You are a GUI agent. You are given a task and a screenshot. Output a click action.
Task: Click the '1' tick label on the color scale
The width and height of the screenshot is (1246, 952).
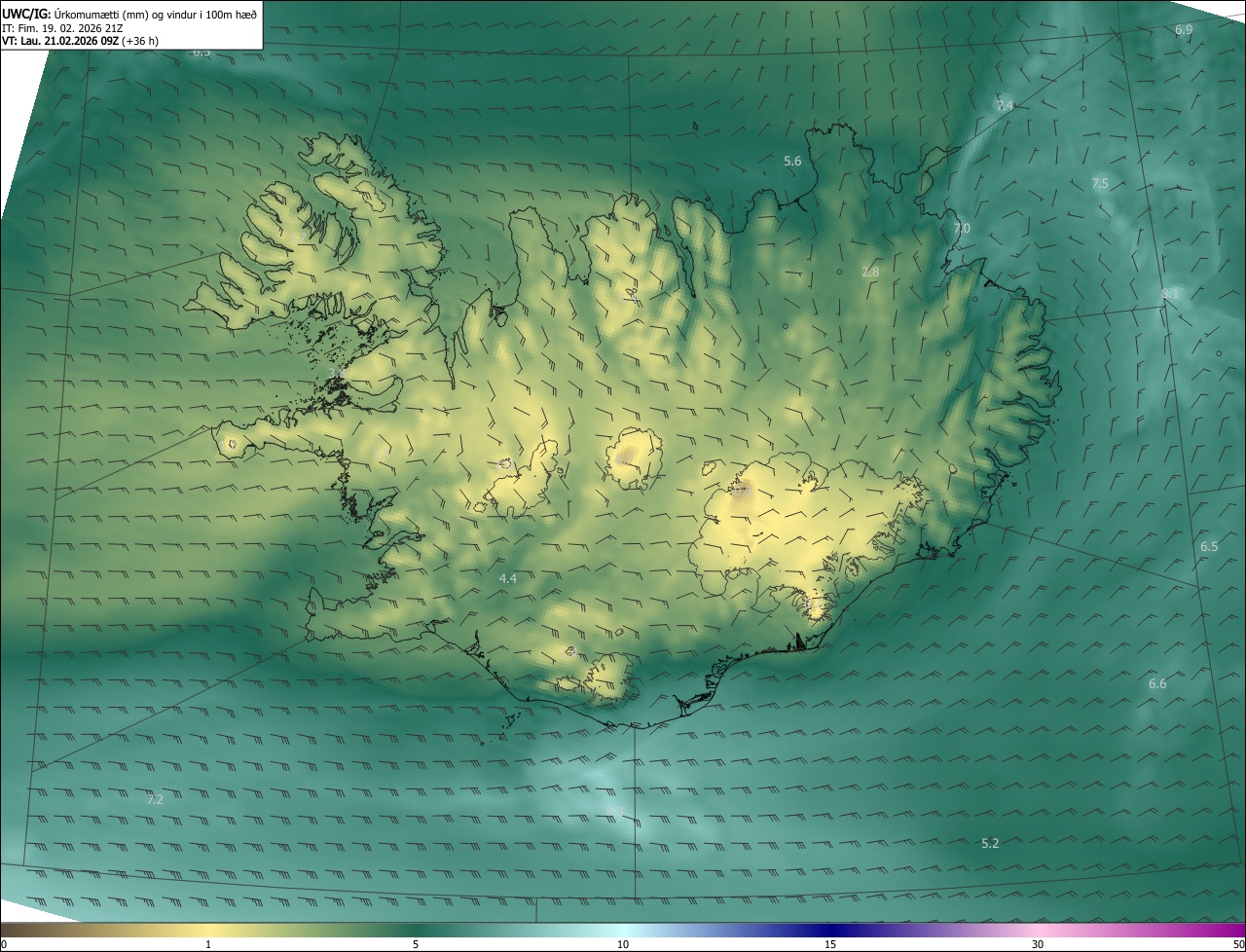click(x=208, y=944)
